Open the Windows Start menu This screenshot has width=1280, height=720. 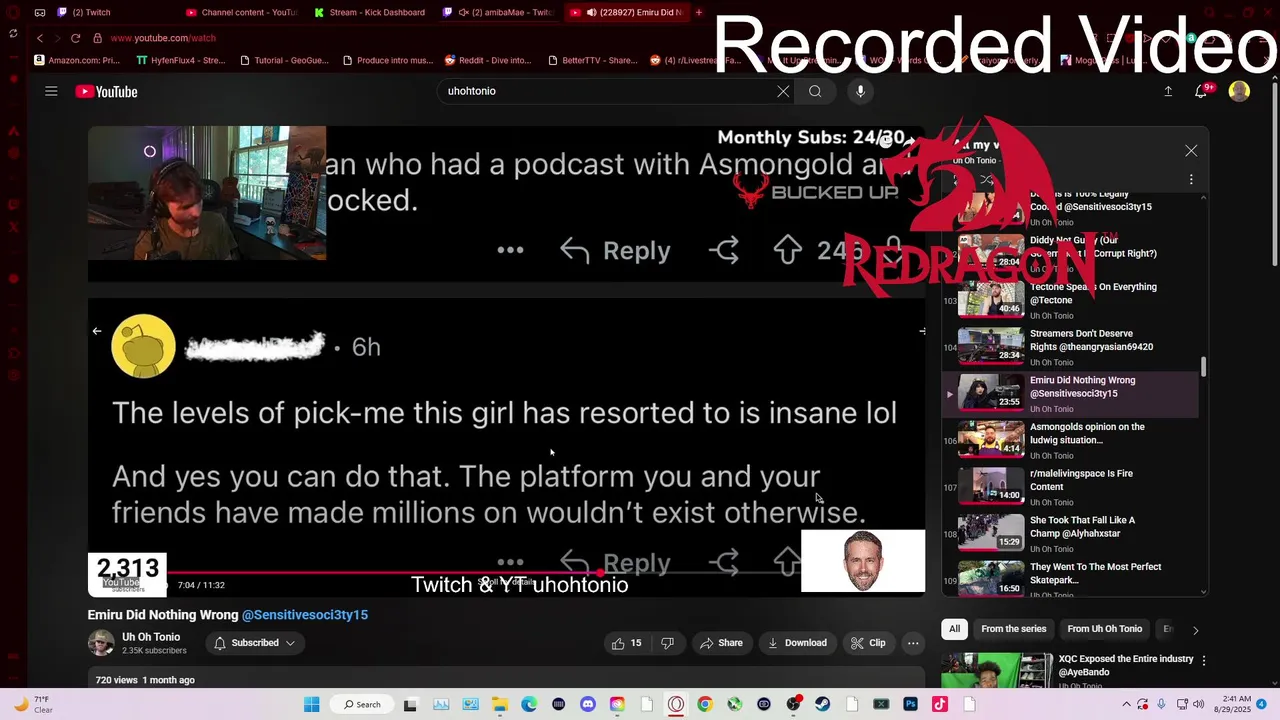point(311,704)
